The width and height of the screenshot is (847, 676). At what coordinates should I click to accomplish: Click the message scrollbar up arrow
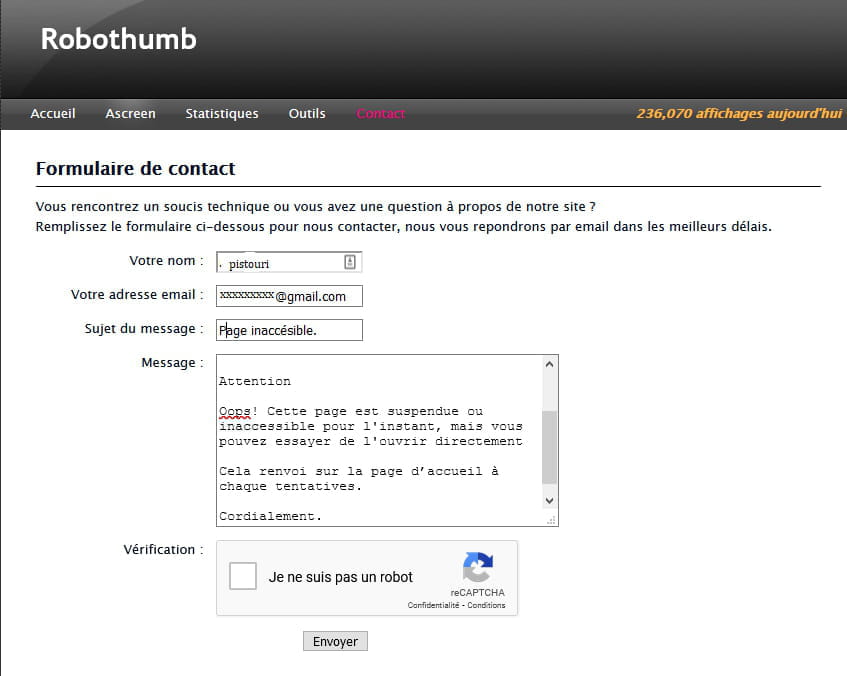(549, 364)
